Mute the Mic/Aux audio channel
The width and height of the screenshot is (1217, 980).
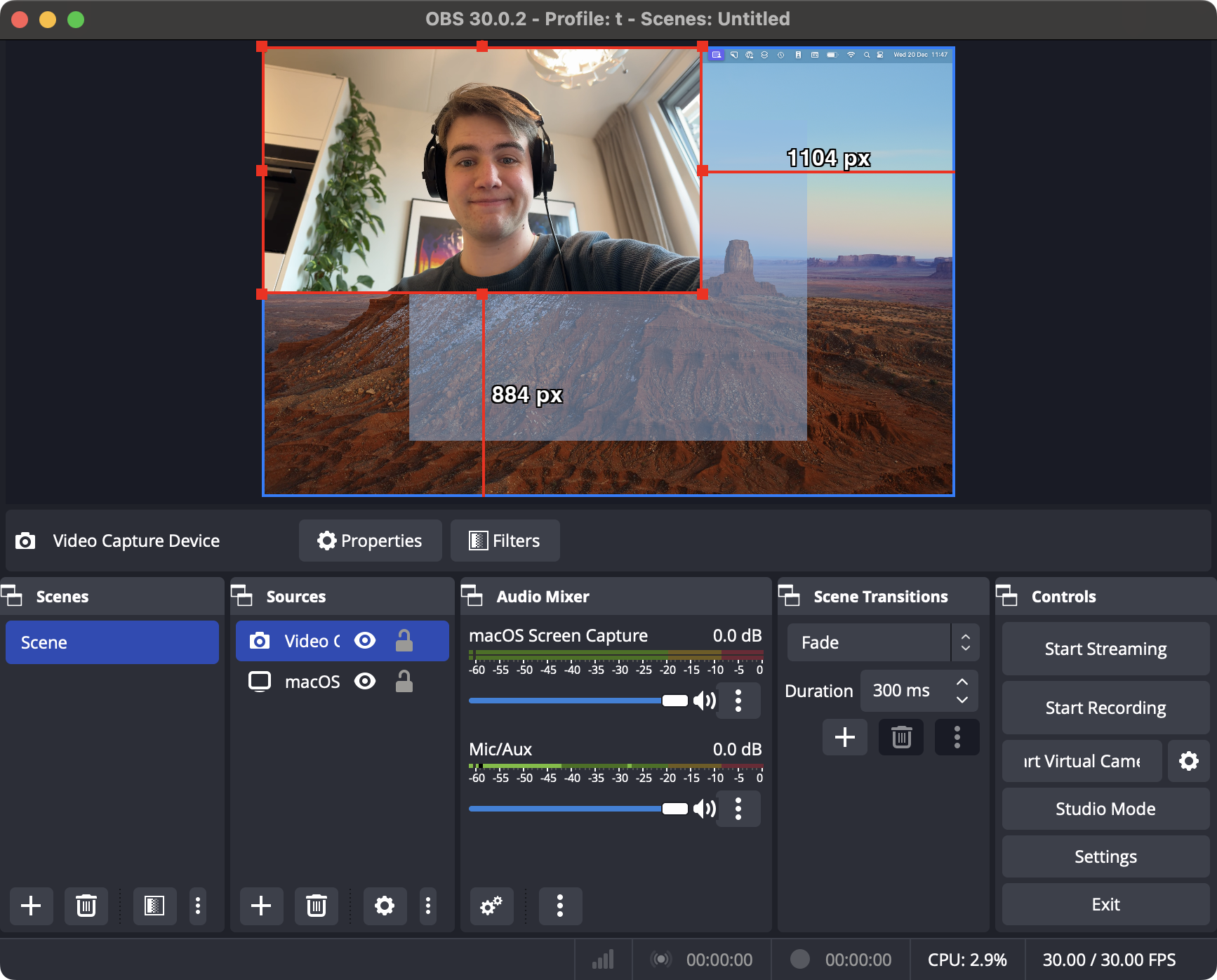coord(705,809)
